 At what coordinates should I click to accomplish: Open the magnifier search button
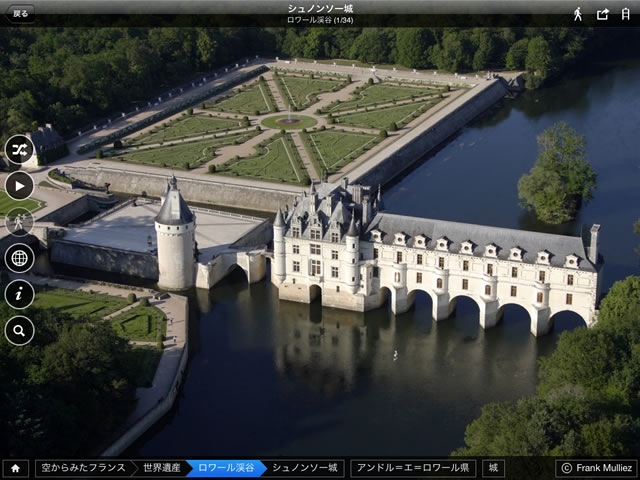(20, 331)
